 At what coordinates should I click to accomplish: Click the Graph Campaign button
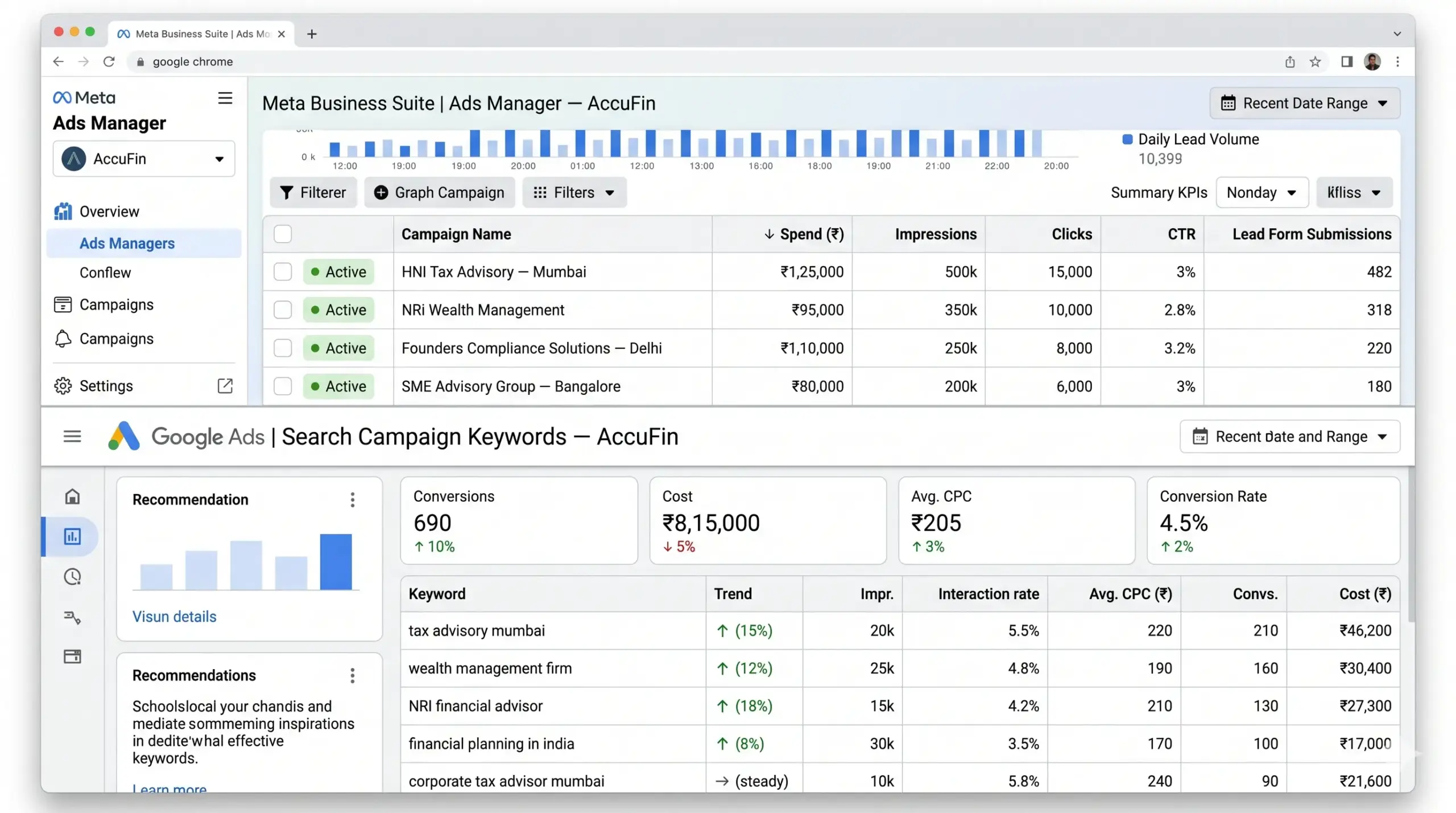pyautogui.click(x=439, y=192)
